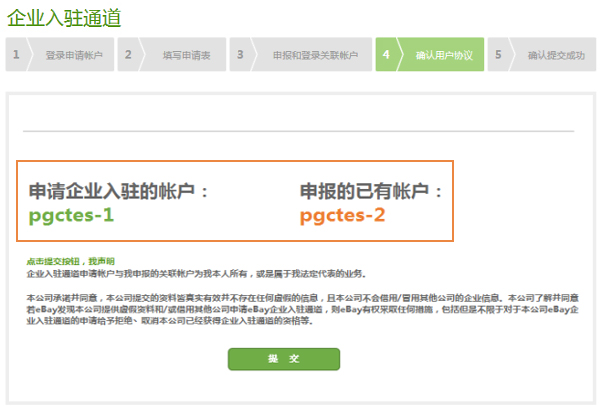This screenshot has height=410, width=600.
Task: Click the step 3 number box
Action: point(240,56)
